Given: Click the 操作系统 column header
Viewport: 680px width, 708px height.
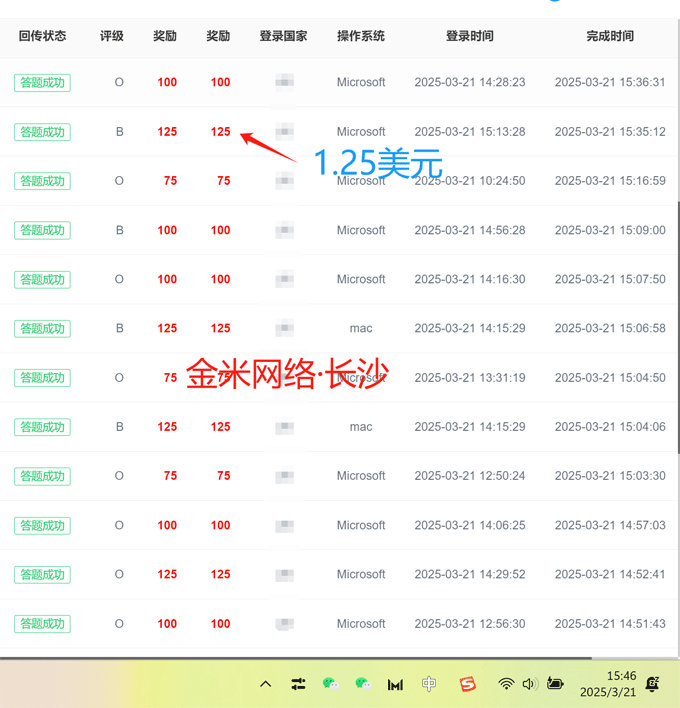Looking at the screenshot, I should pos(361,36).
